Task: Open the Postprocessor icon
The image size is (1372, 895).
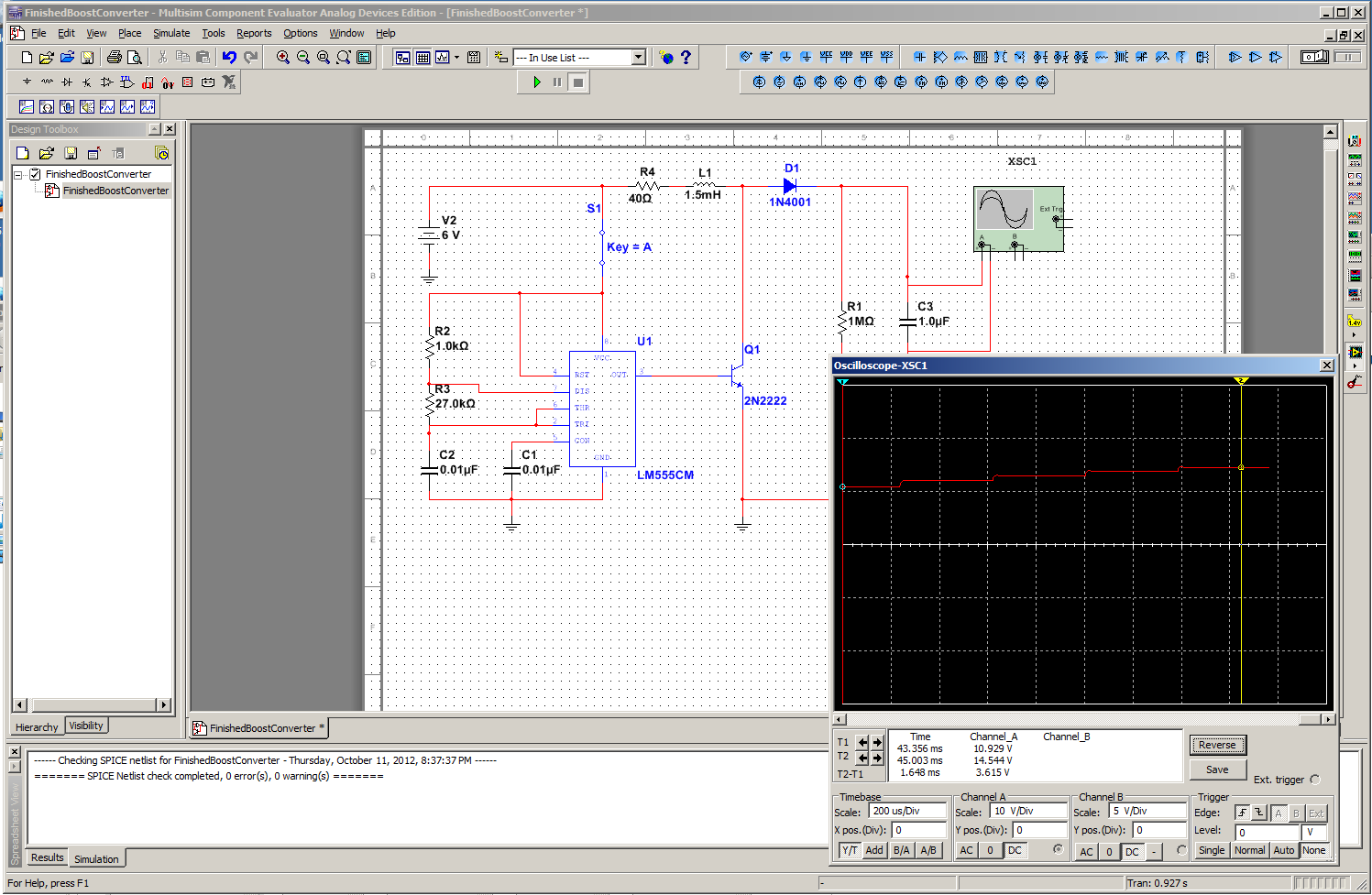Action: [474, 57]
